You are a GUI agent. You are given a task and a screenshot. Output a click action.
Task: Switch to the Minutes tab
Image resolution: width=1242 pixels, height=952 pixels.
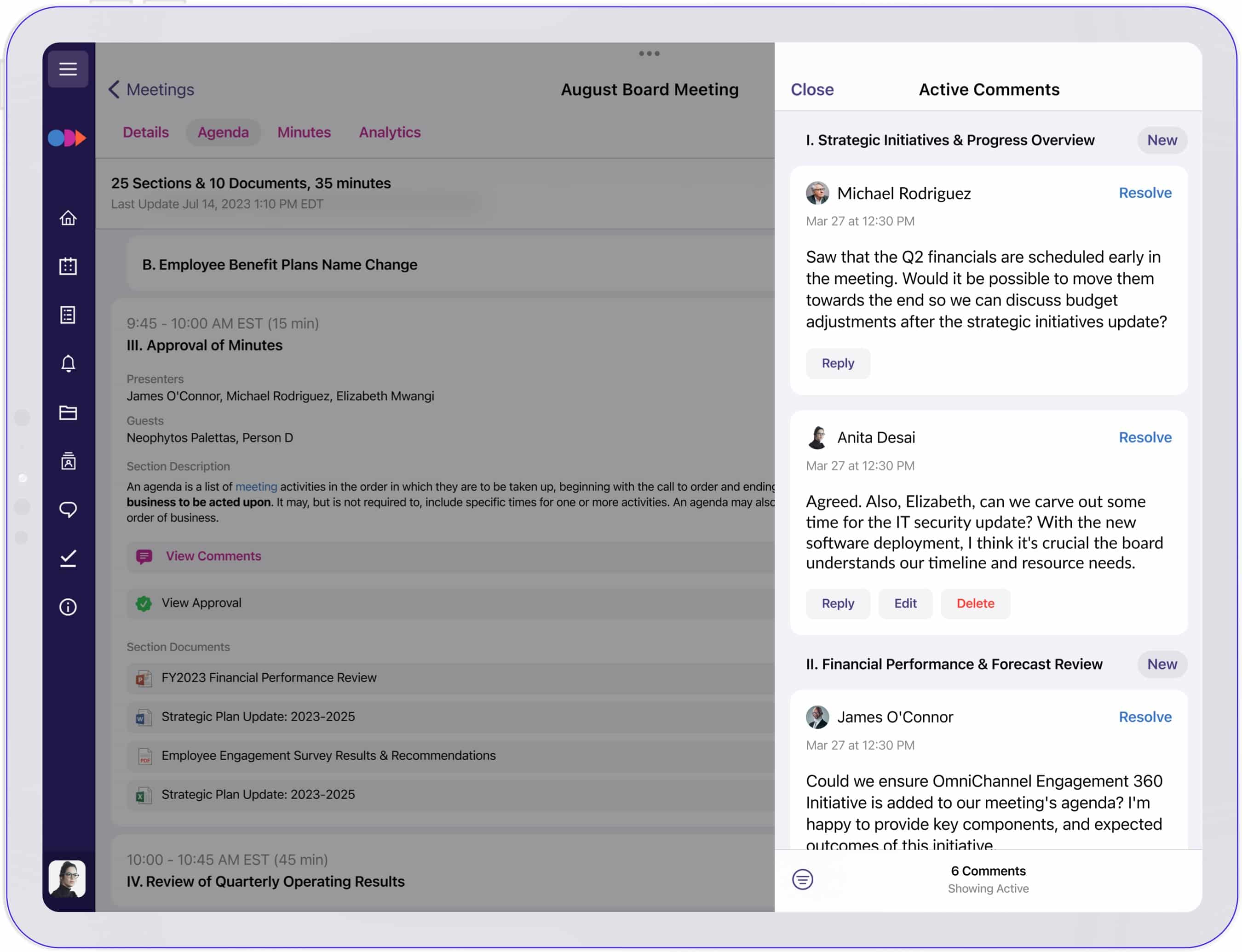pyautogui.click(x=304, y=132)
